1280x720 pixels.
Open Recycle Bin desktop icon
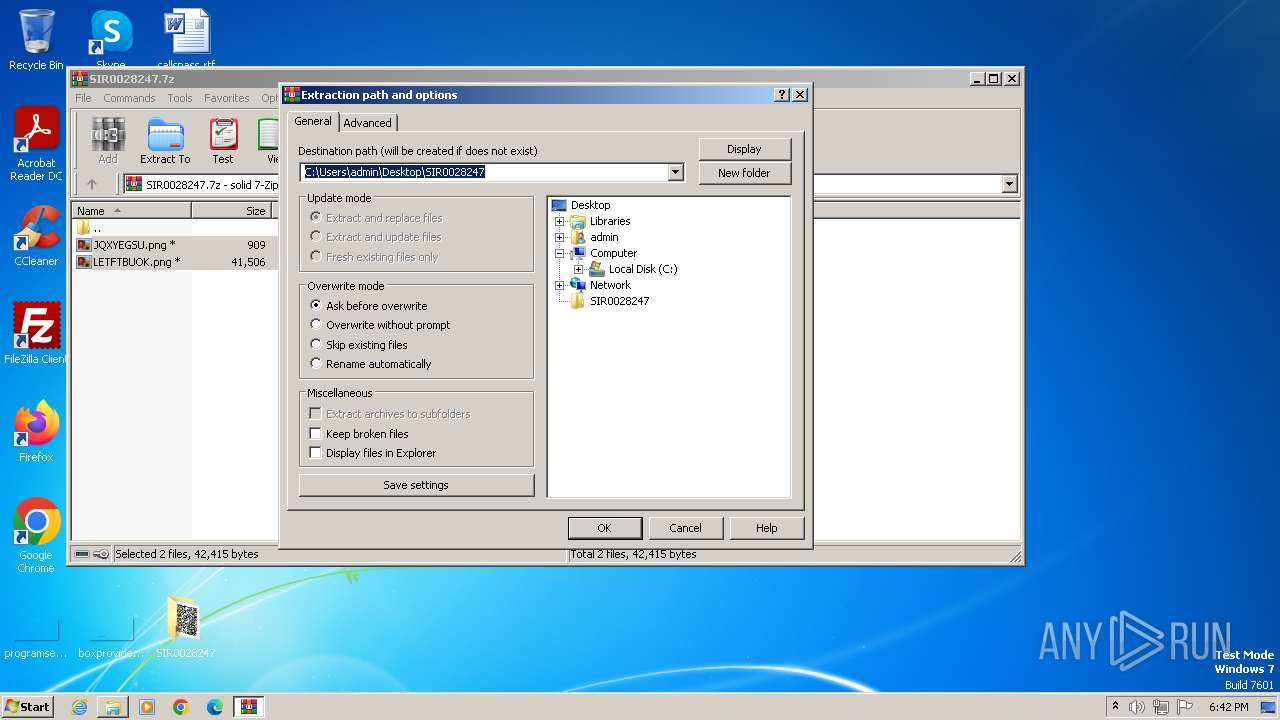pos(36,40)
